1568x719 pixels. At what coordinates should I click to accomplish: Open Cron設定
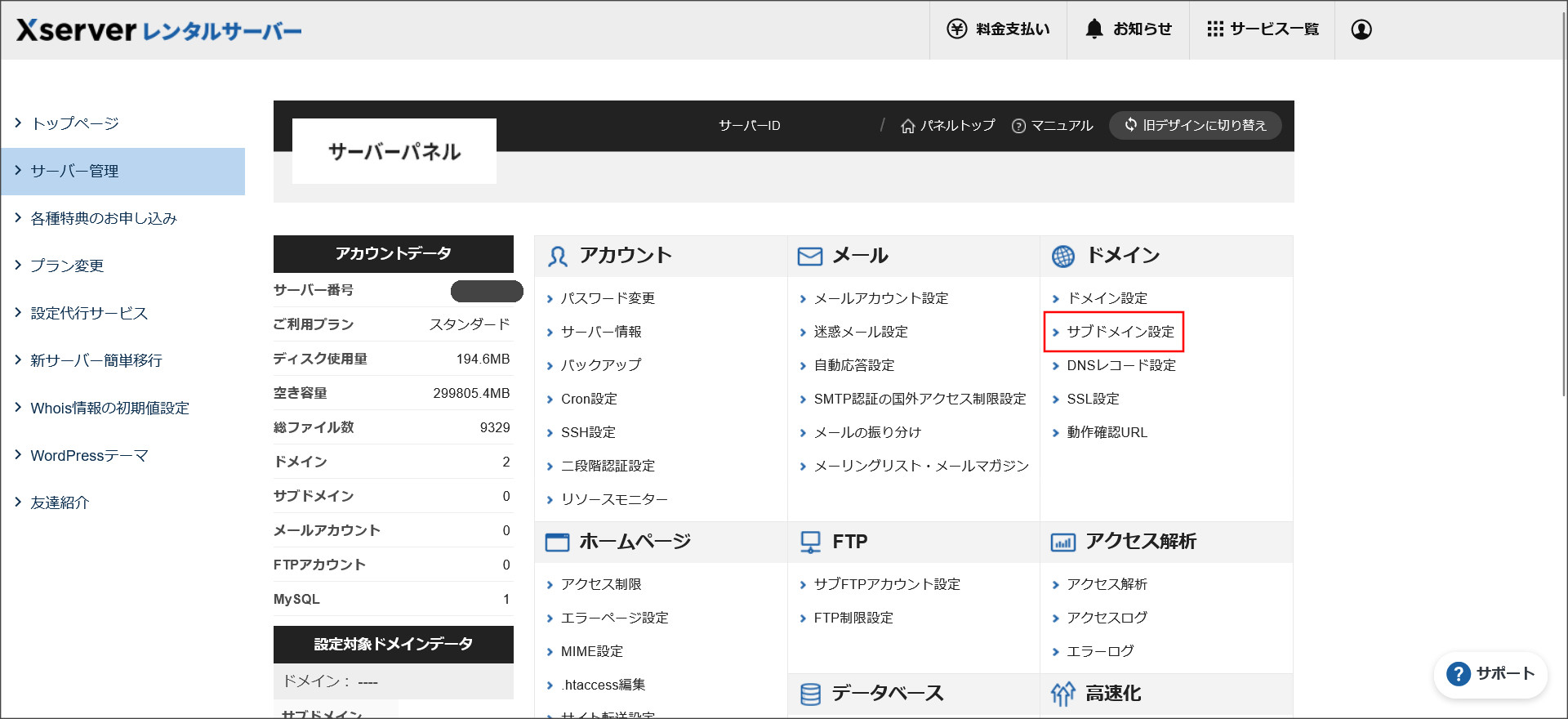click(589, 399)
